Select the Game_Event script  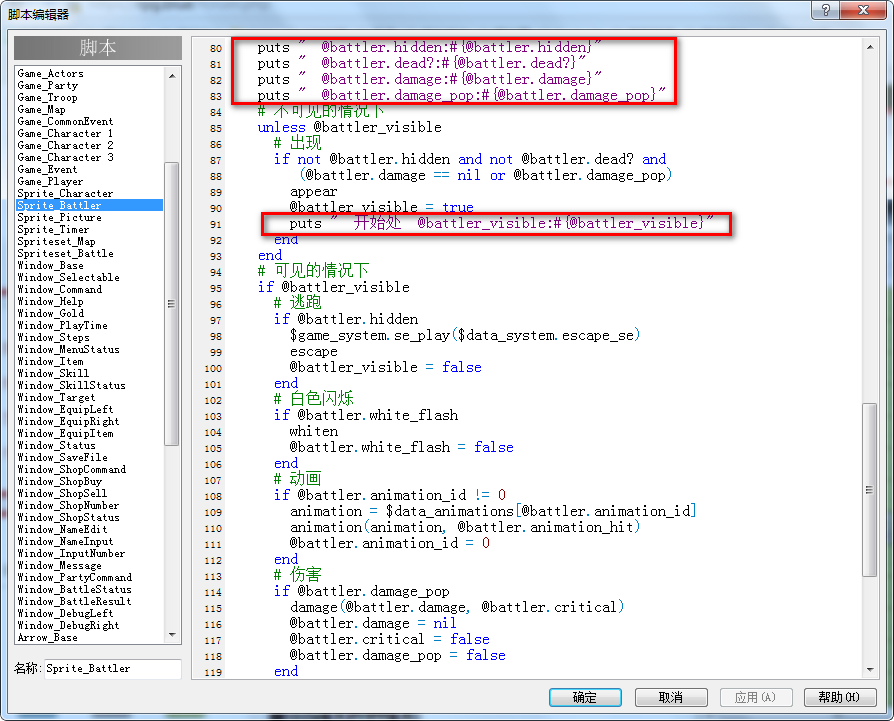pyautogui.click(x=48, y=169)
